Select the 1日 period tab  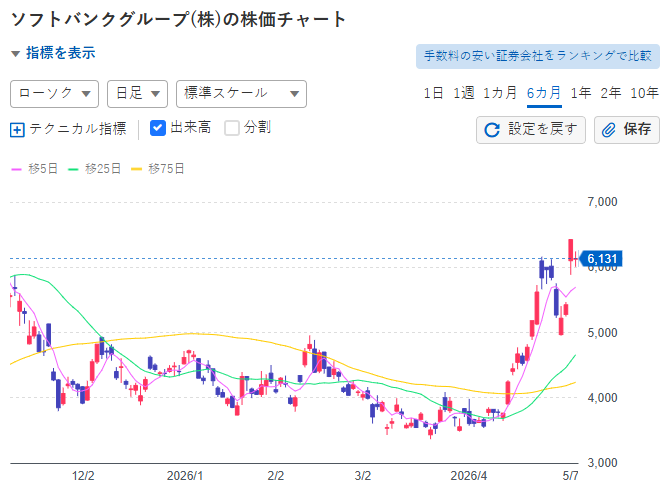tap(433, 93)
